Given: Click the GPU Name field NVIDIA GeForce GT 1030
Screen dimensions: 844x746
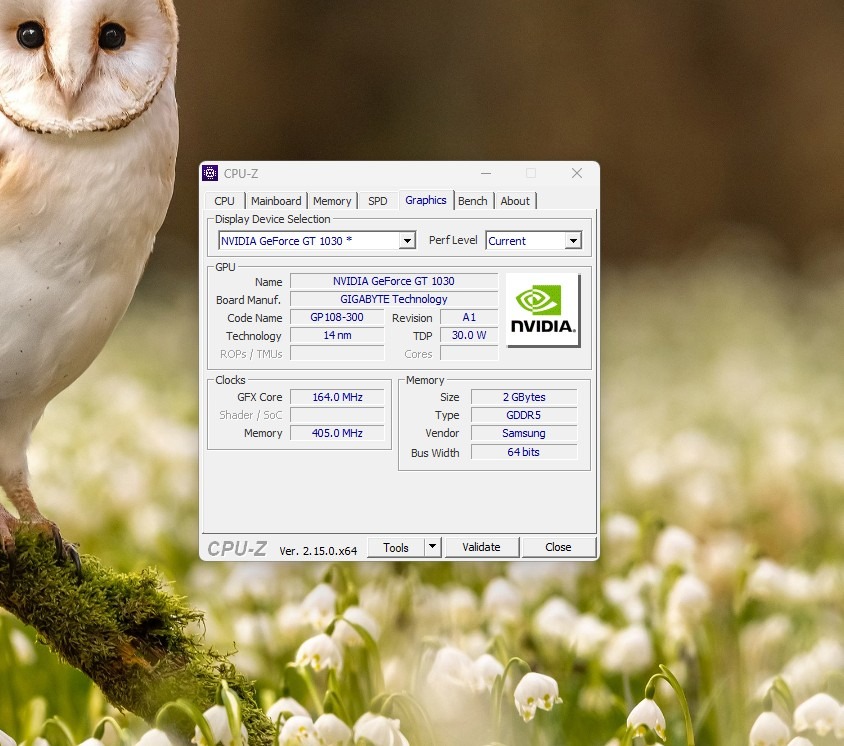Looking at the screenshot, I should pyautogui.click(x=393, y=281).
